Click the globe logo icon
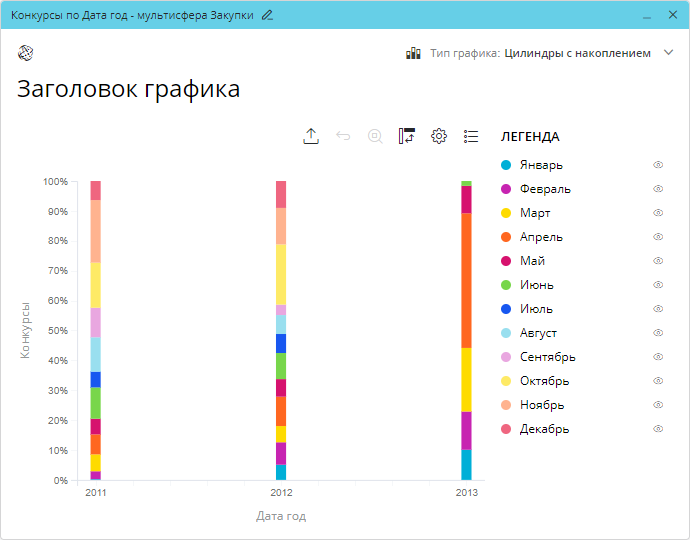The width and height of the screenshot is (690, 540). click(26, 53)
